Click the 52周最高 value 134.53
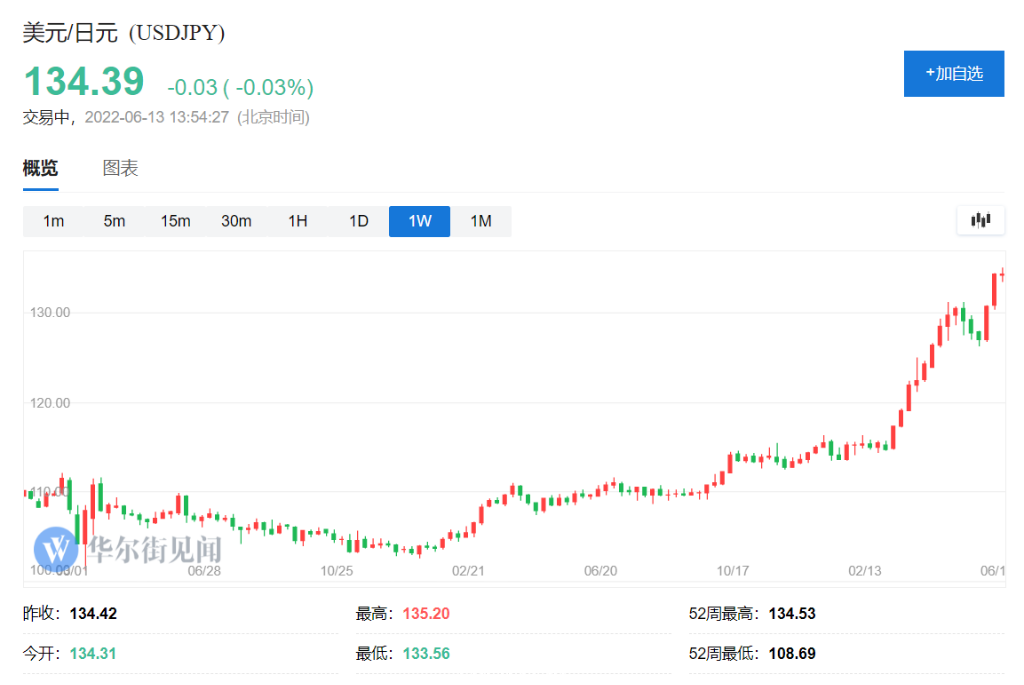This screenshot has width=1024, height=685. [x=792, y=614]
